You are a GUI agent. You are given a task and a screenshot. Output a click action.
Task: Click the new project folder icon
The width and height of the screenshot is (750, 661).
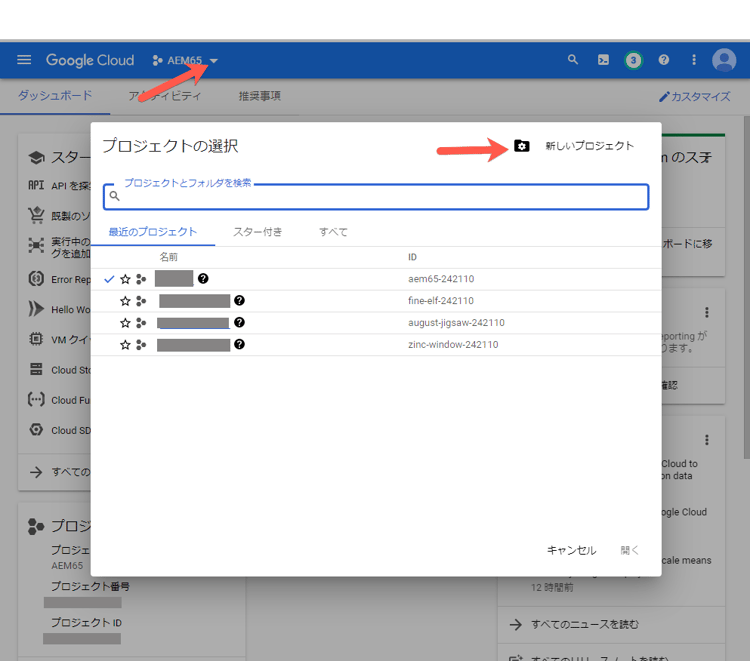point(521,146)
